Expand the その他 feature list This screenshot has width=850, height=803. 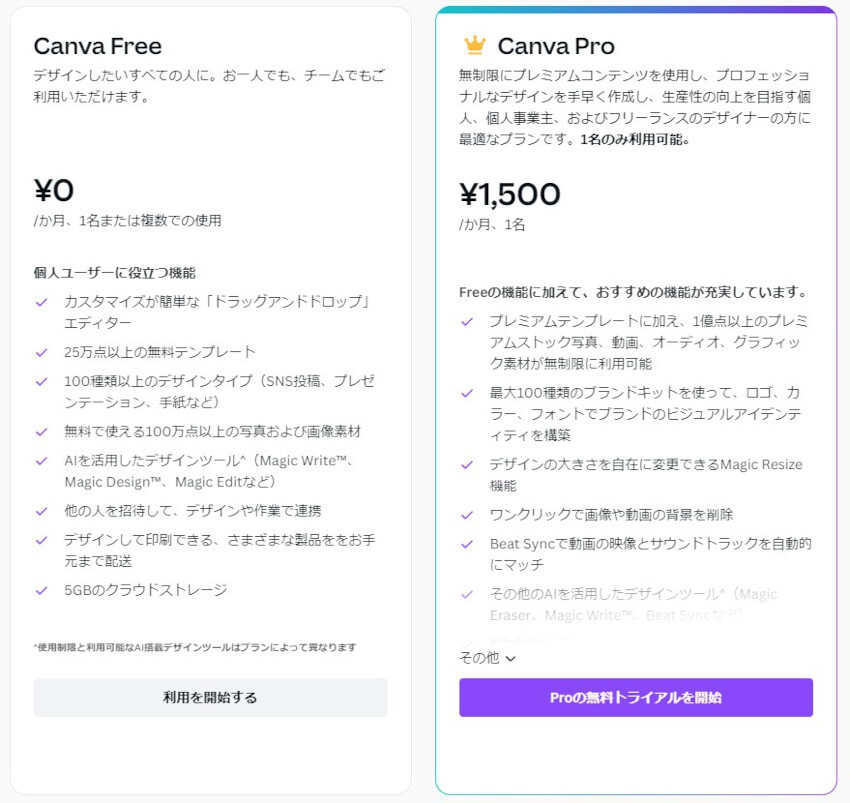[479, 658]
